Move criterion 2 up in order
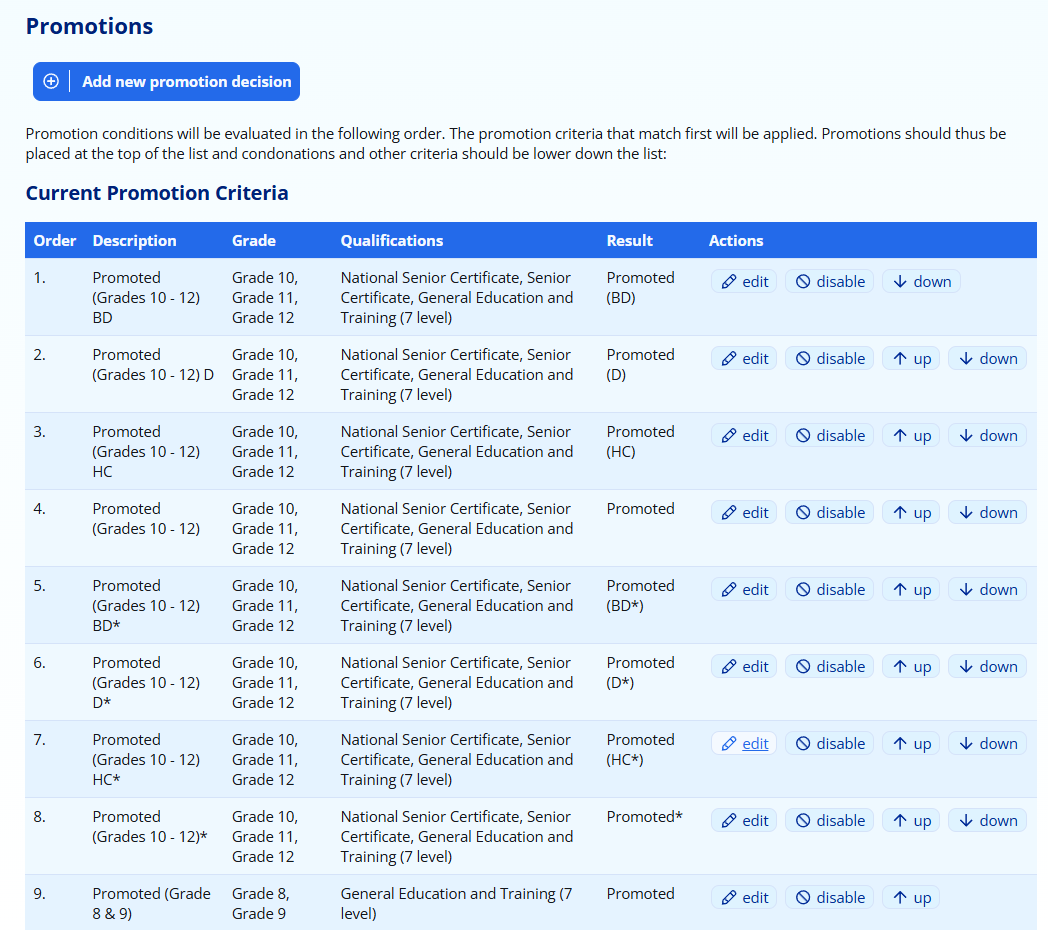 click(910, 359)
